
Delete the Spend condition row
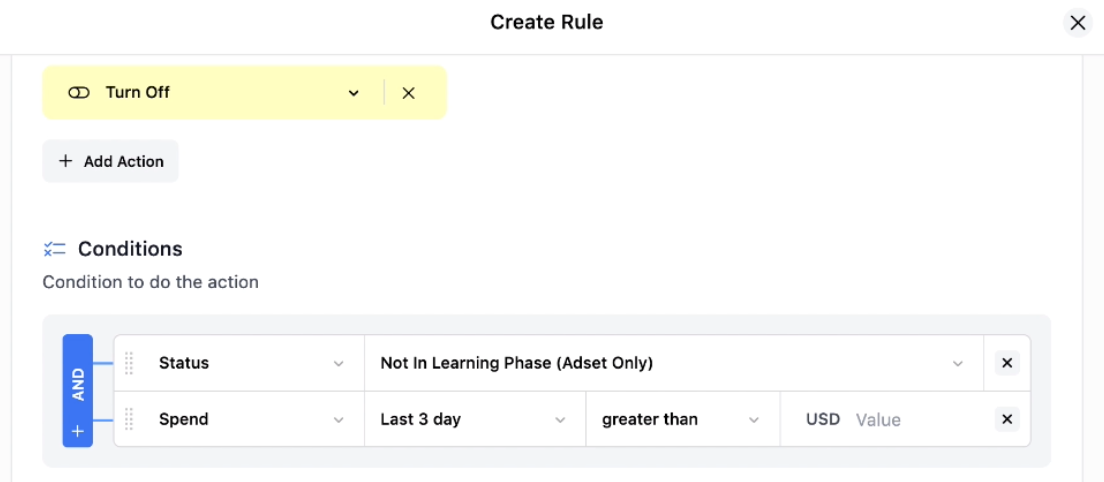(x=1007, y=419)
